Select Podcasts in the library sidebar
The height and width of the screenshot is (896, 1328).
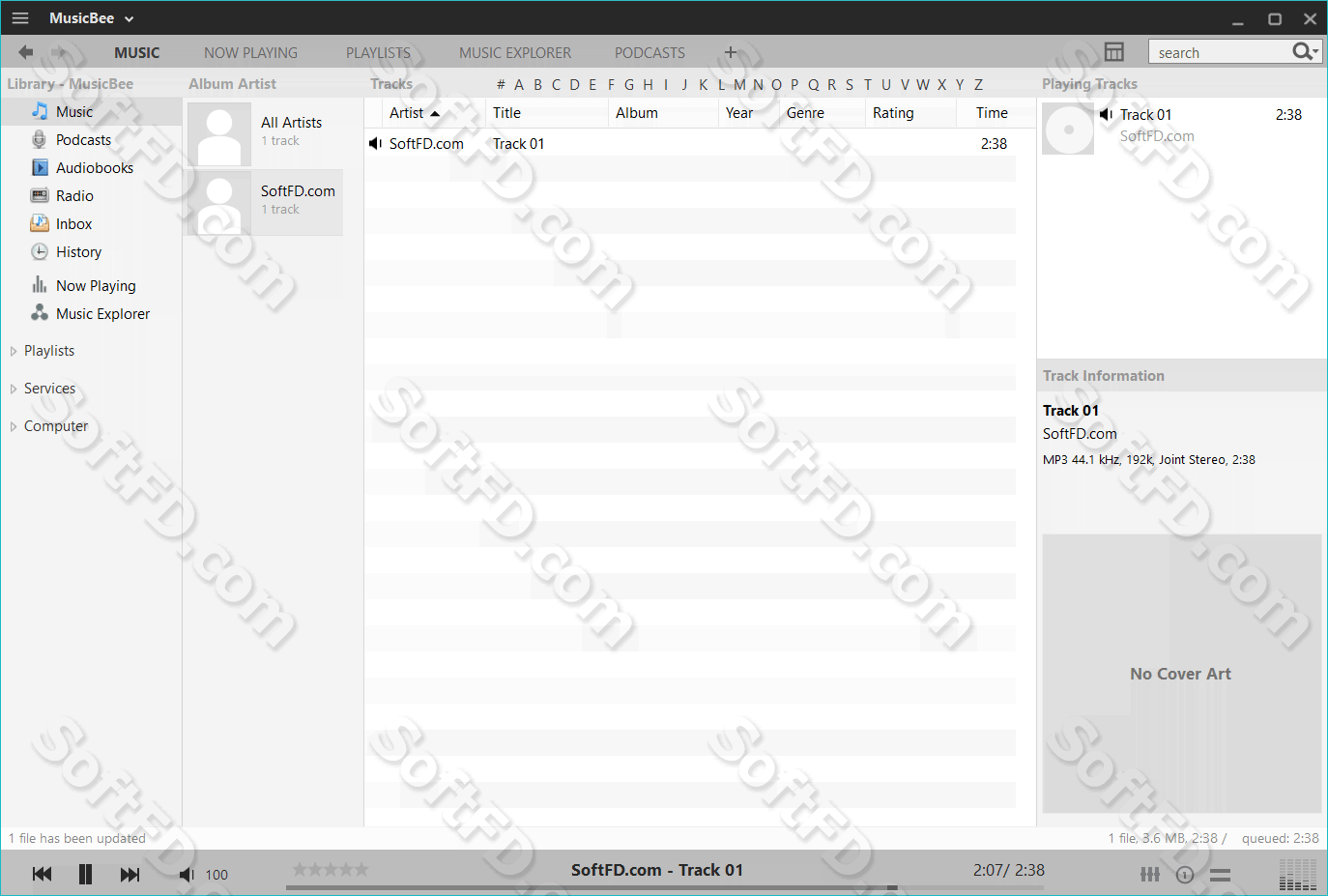coord(92,140)
